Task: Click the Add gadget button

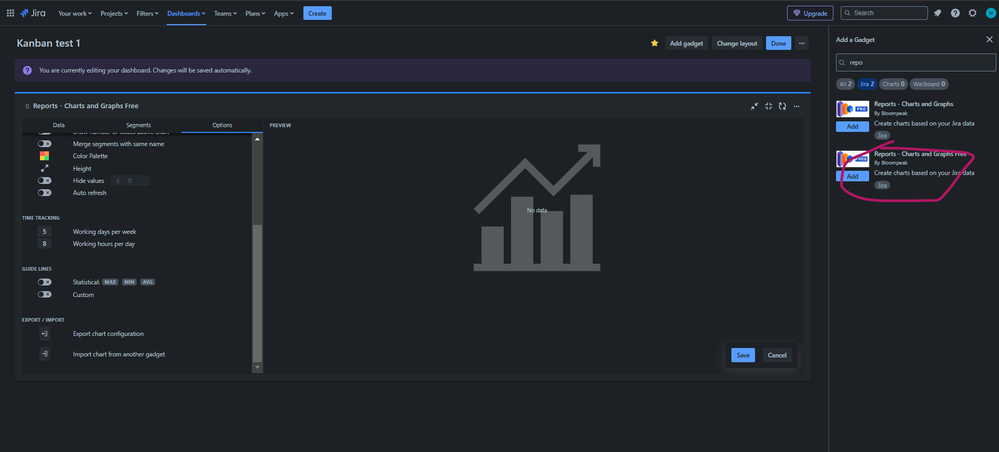Action: pos(687,43)
